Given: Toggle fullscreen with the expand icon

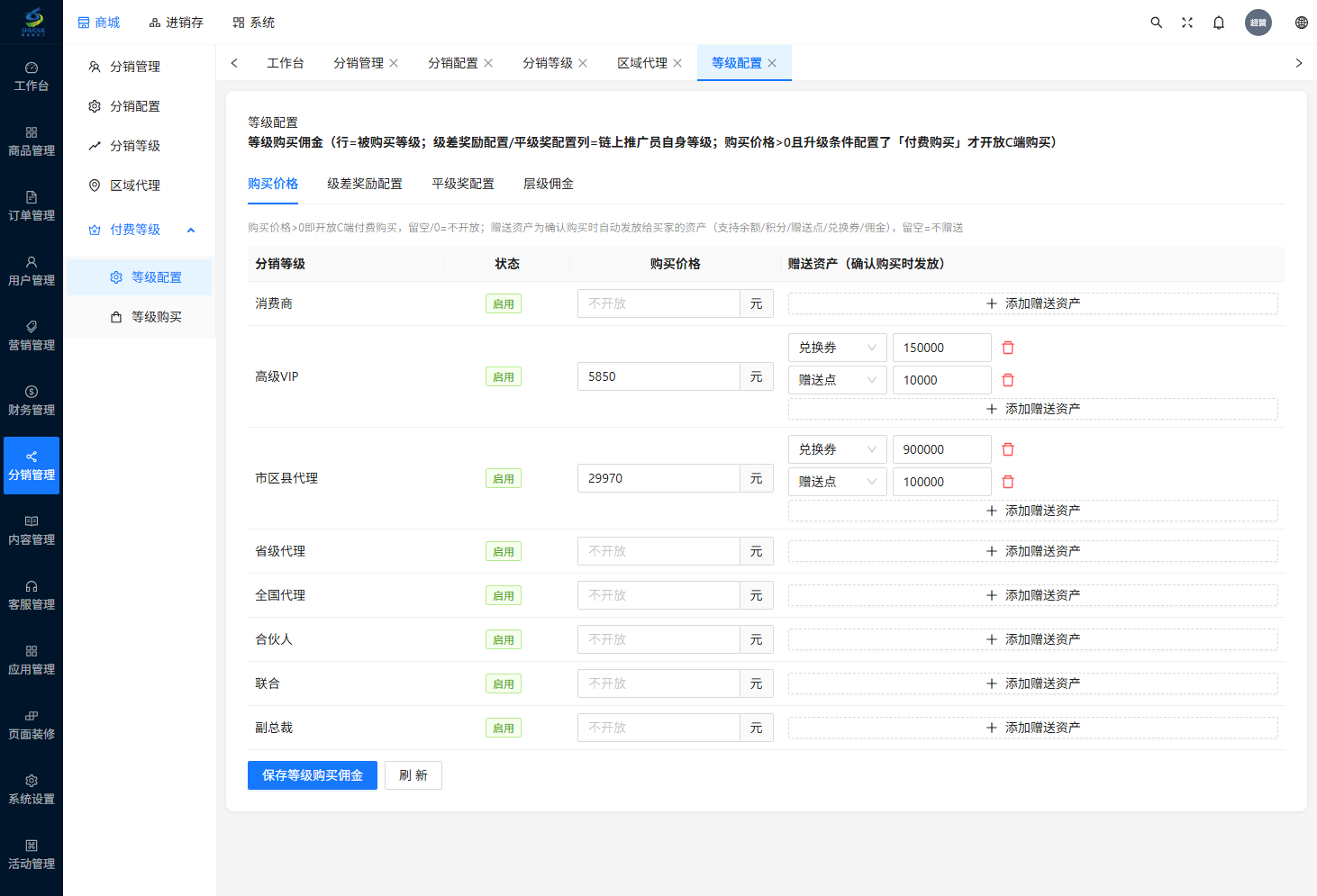Looking at the screenshot, I should [1187, 23].
